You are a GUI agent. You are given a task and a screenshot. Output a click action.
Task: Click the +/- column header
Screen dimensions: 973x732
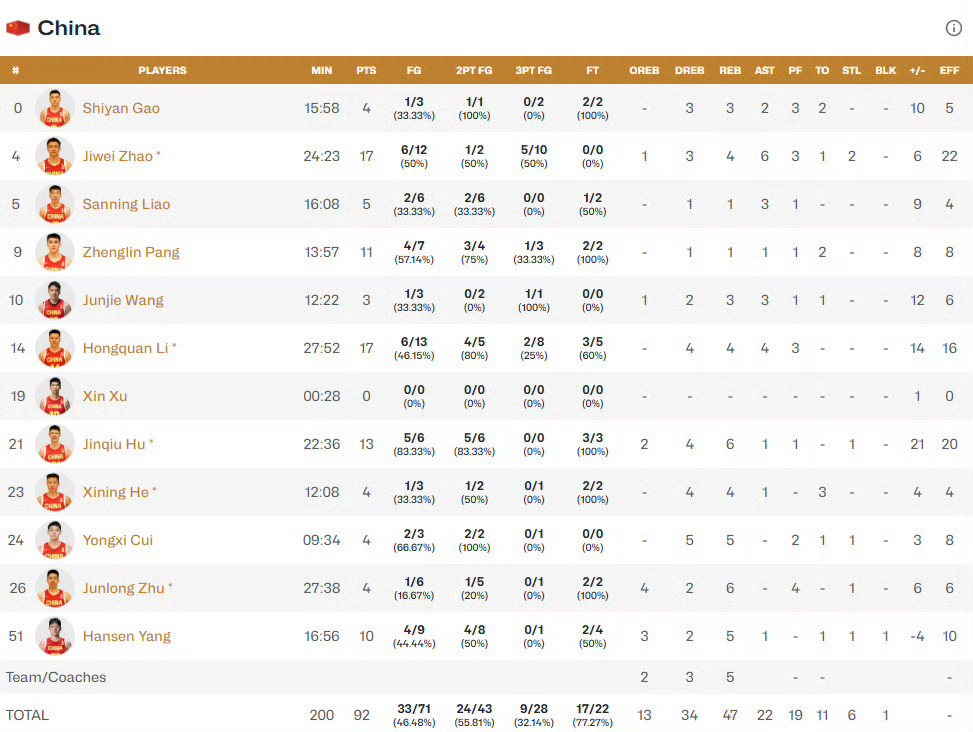917,70
